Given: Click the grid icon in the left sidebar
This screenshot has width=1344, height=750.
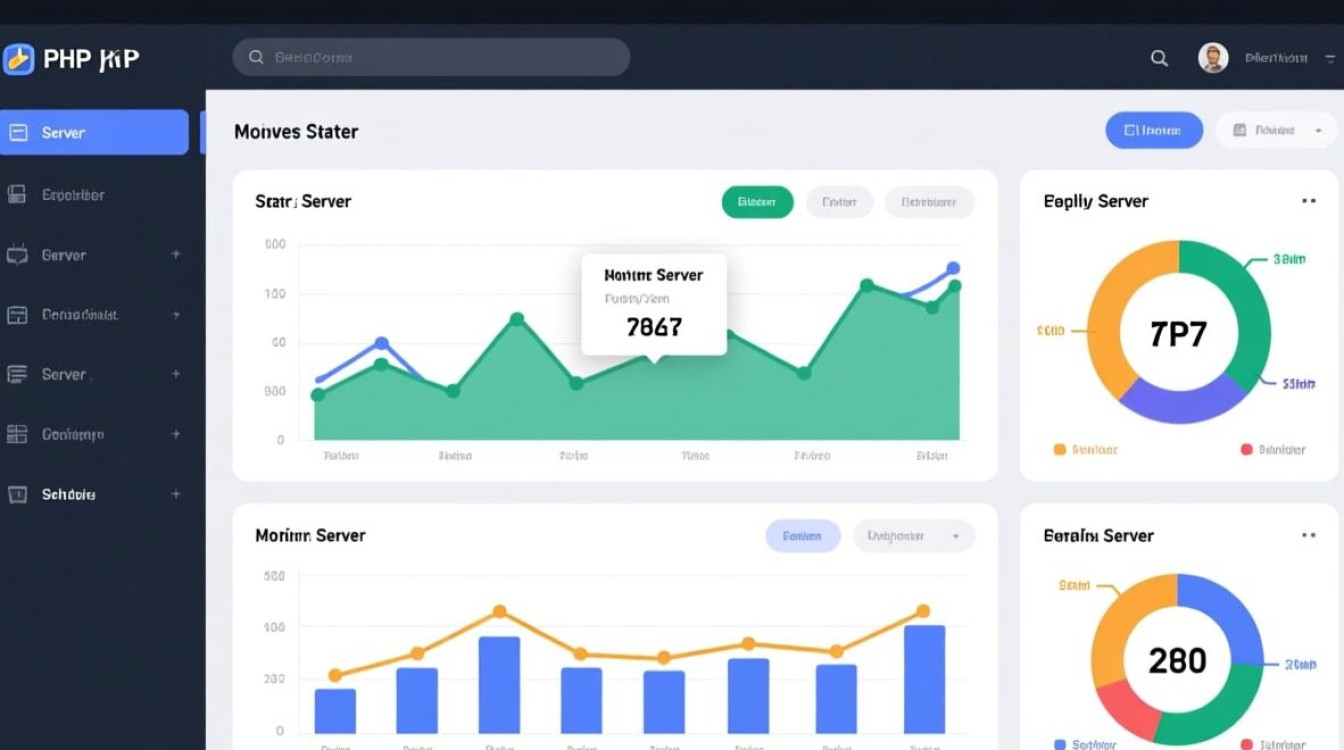Looking at the screenshot, I should pos(17,434).
